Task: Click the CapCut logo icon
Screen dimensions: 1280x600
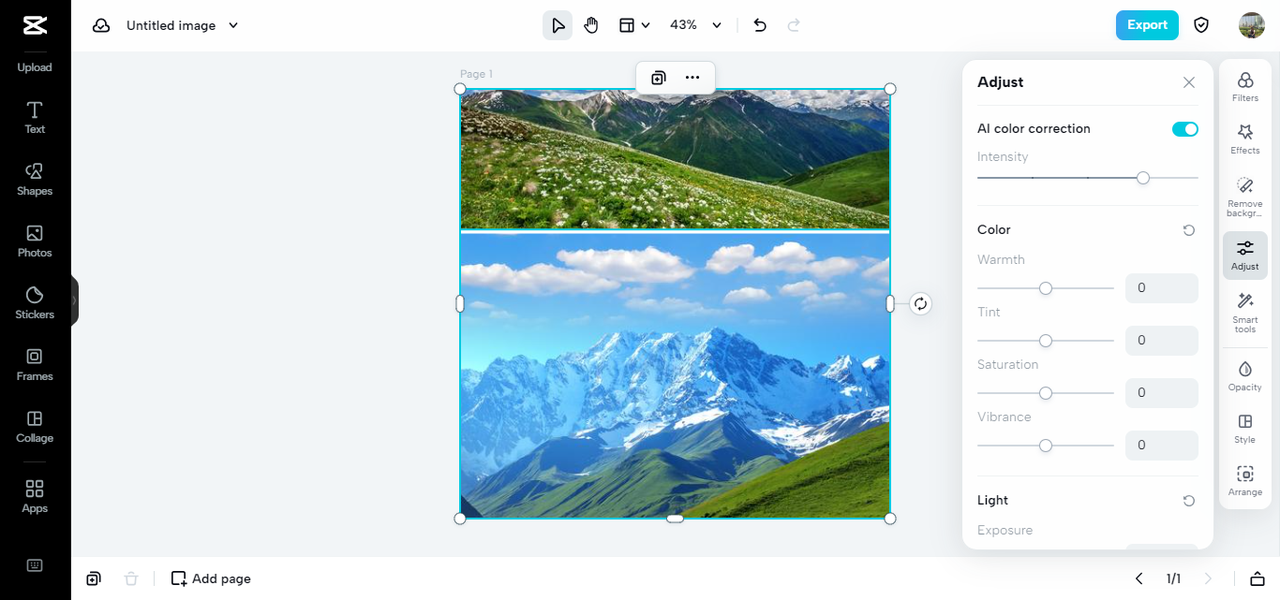Action: 35,25
